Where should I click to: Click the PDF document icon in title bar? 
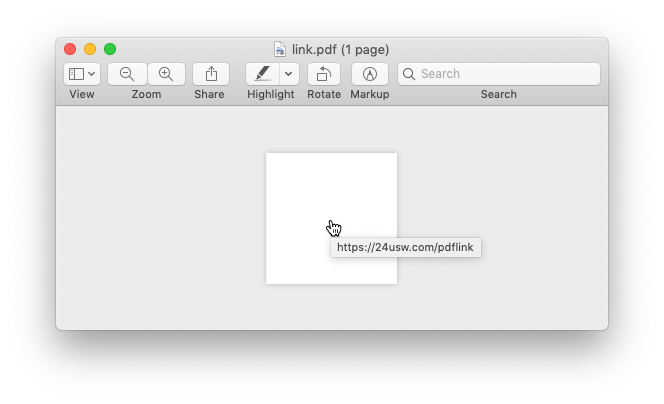pyautogui.click(x=279, y=50)
